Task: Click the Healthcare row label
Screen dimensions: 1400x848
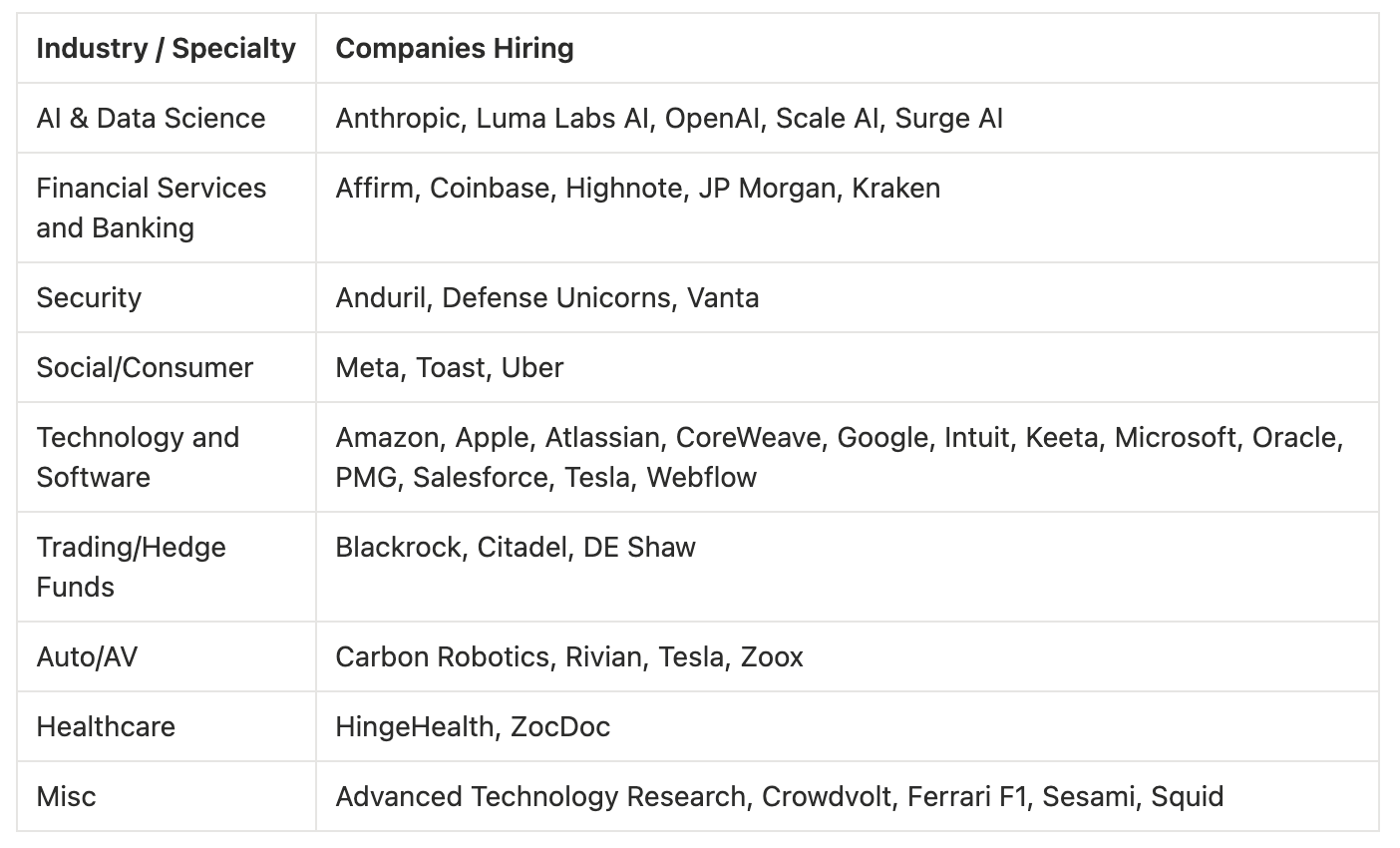Action: (106, 727)
